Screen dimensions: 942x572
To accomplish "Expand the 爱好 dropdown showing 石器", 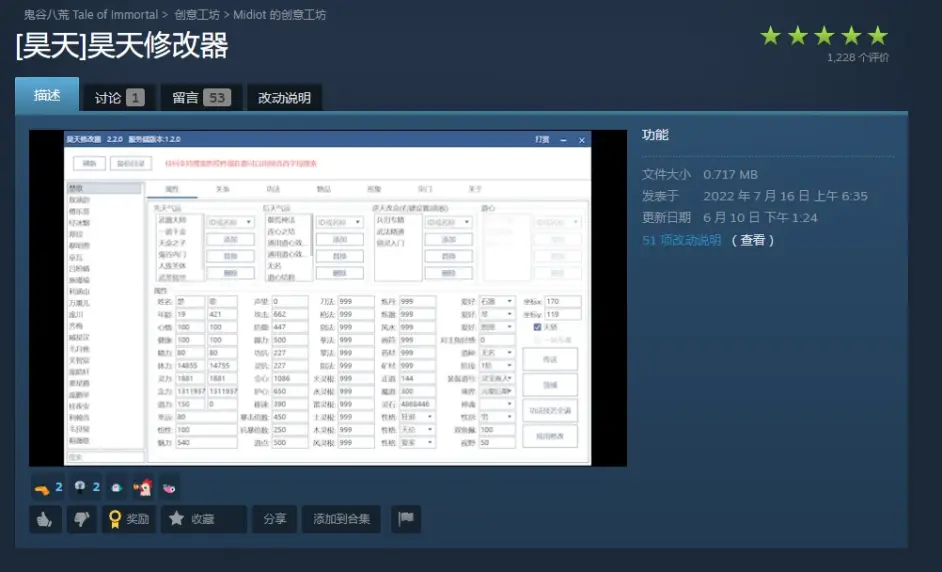I will pyautogui.click(x=494, y=301).
